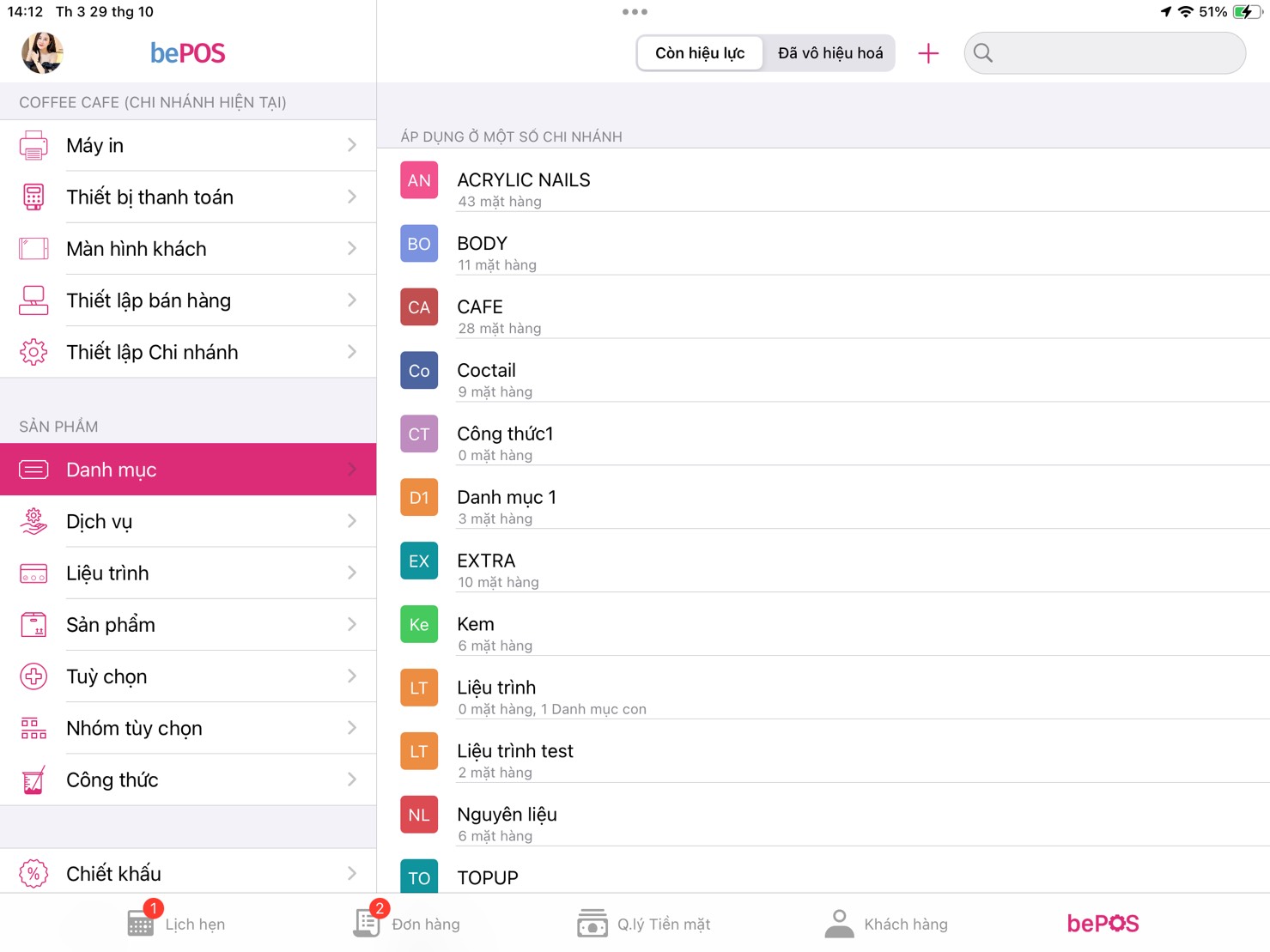Image resolution: width=1270 pixels, height=952 pixels.
Task: Focus the category search field
Action: [x=1104, y=53]
